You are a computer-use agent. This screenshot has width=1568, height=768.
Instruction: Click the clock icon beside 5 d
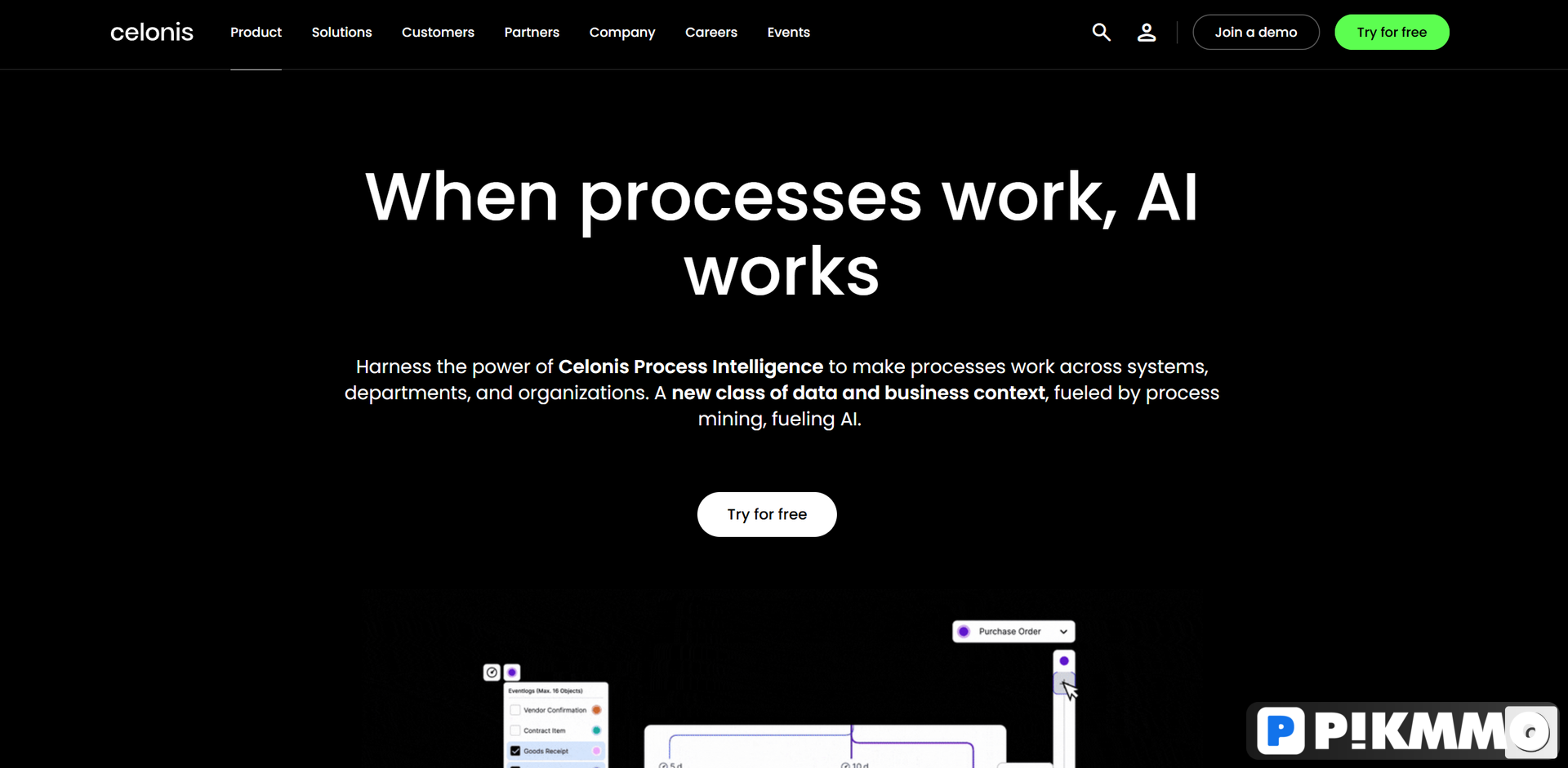(x=663, y=766)
